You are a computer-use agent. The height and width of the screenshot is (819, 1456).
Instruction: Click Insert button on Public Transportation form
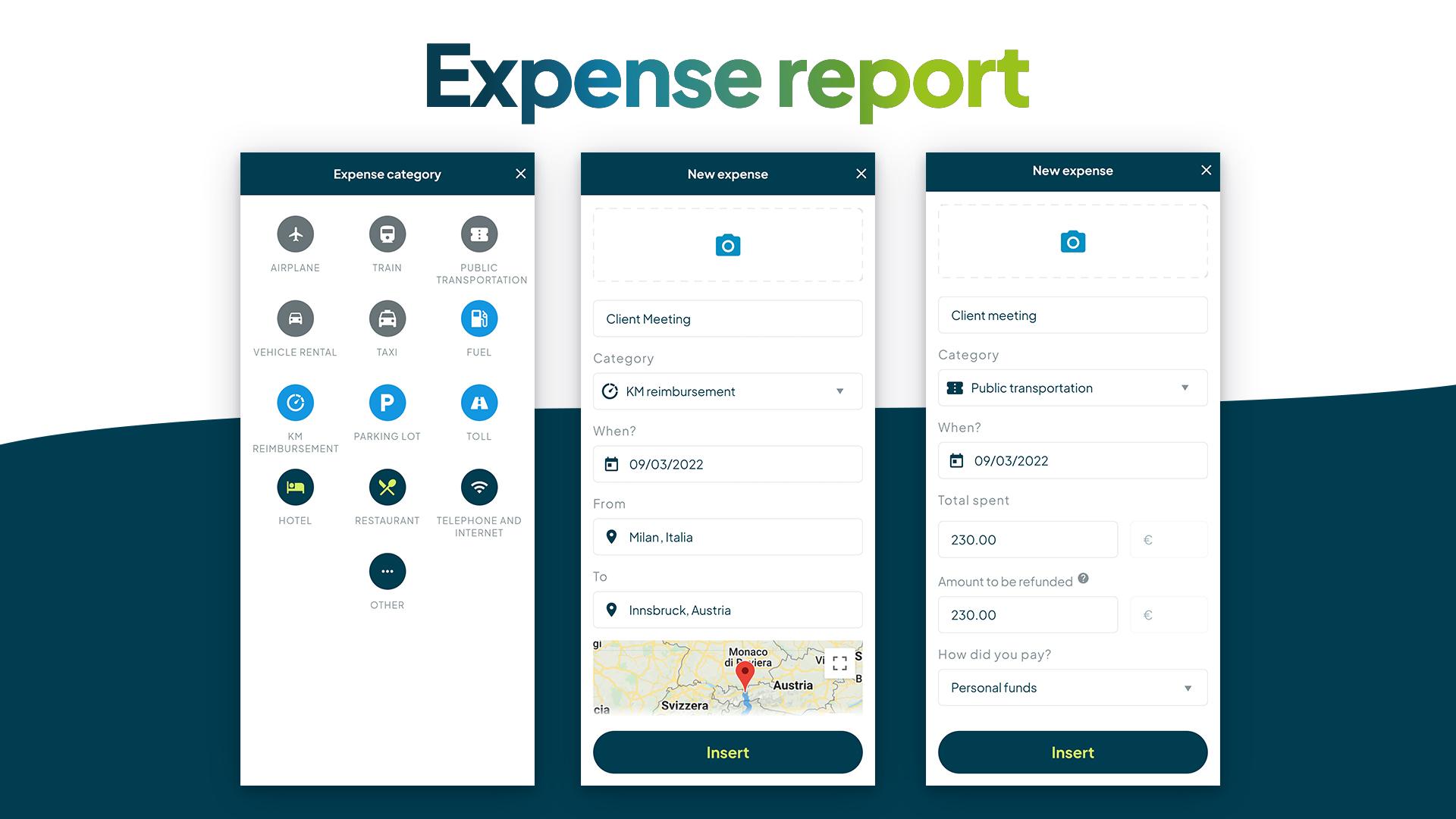(x=1072, y=752)
